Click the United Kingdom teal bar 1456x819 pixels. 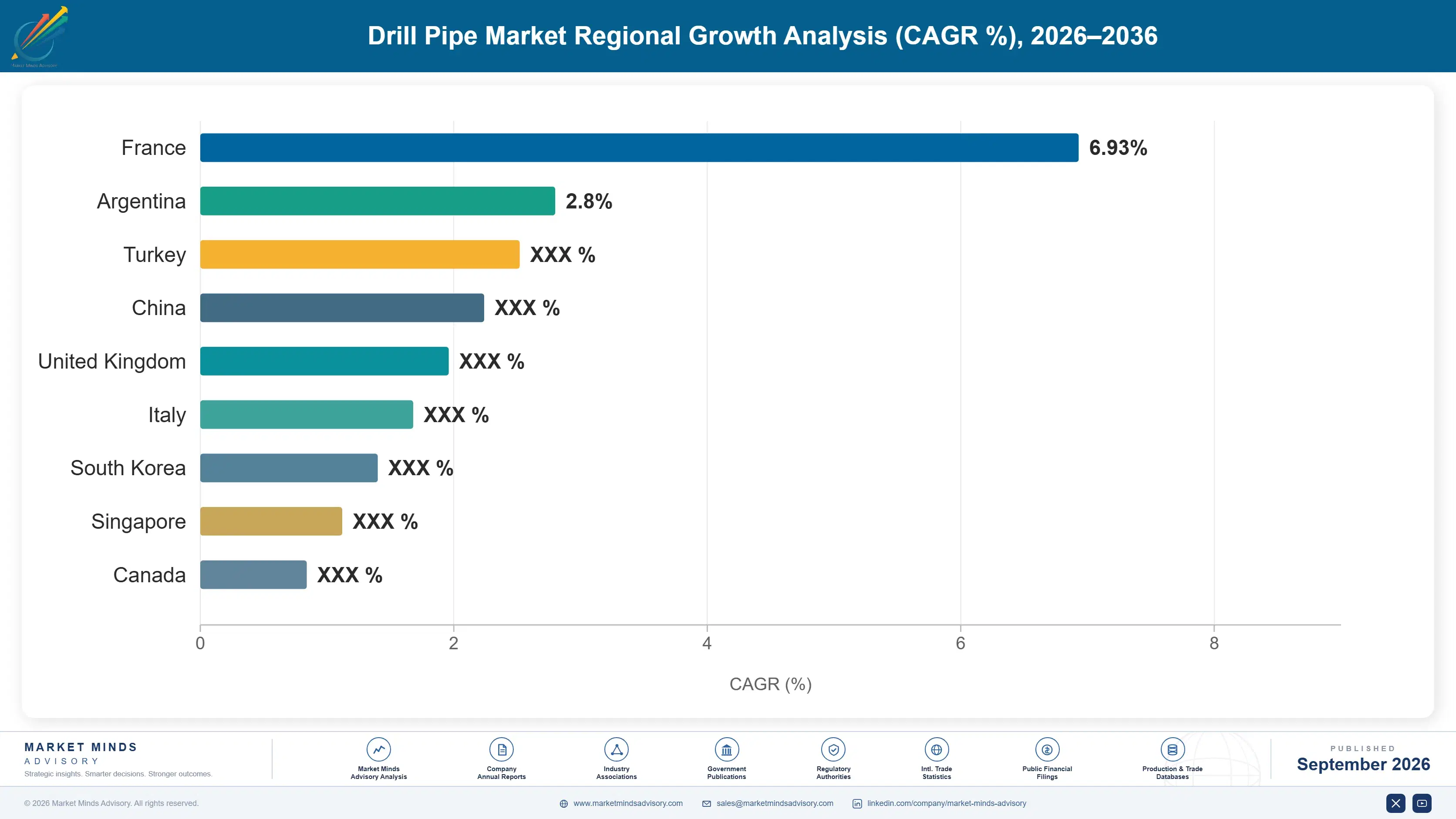[324, 361]
